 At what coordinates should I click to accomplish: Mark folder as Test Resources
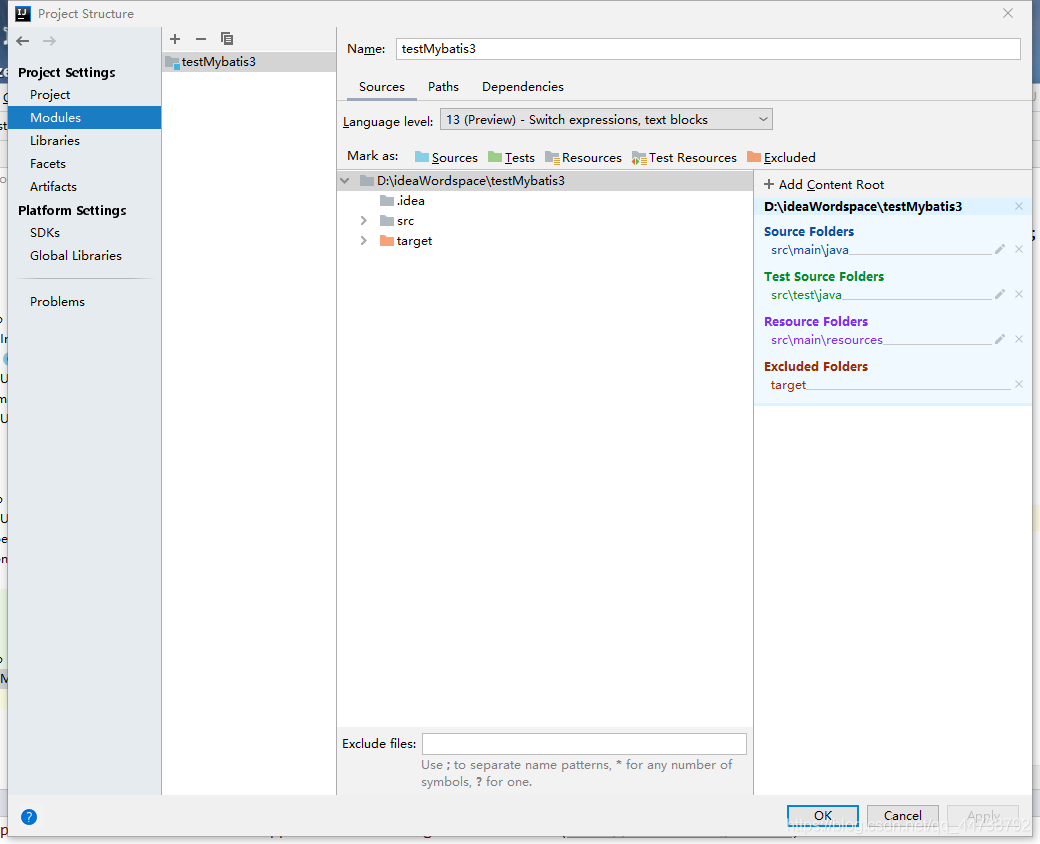[x=684, y=158]
